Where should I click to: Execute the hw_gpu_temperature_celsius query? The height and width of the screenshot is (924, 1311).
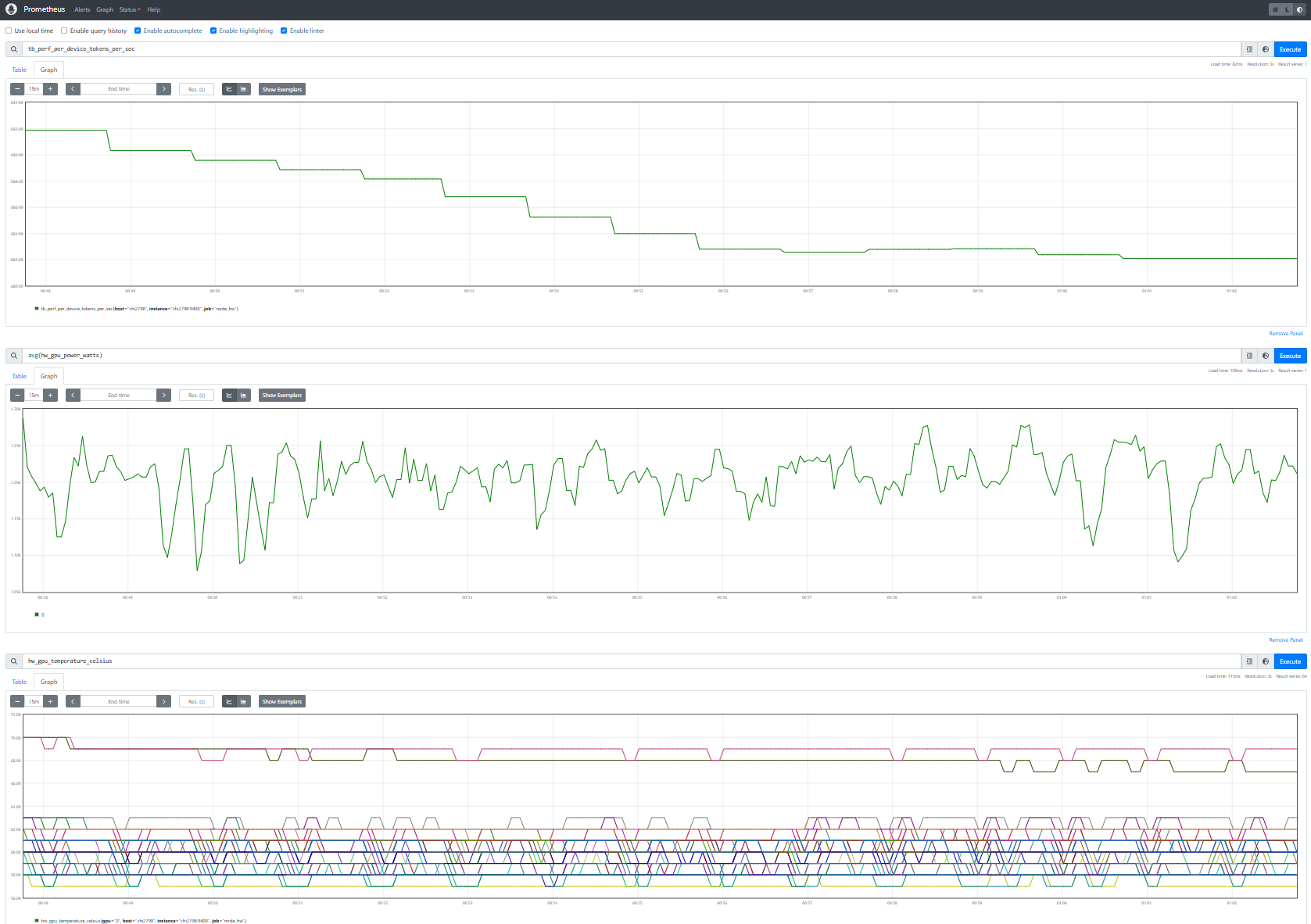click(1290, 661)
